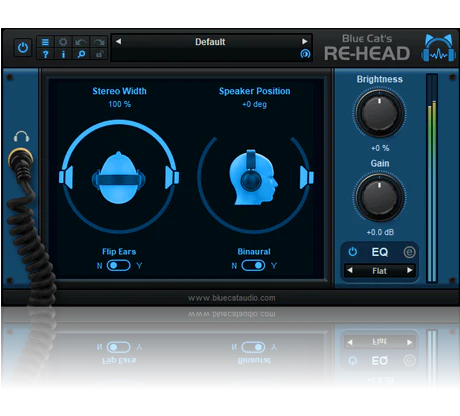Screen dimensions: 460x416
Task: Select the previous preset arrow
Action: coord(118,41)
